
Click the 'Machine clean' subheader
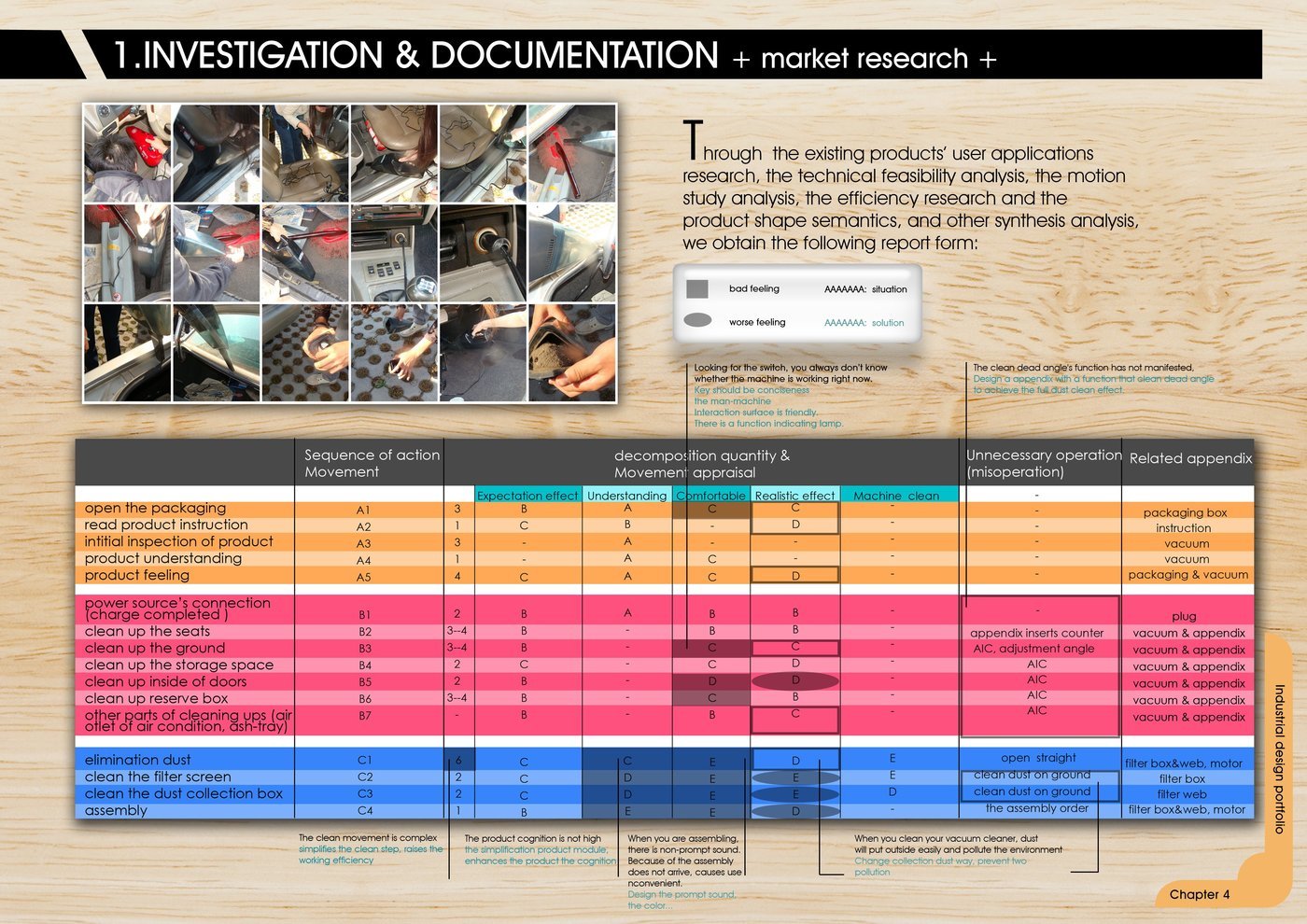[x=896, y=496]
